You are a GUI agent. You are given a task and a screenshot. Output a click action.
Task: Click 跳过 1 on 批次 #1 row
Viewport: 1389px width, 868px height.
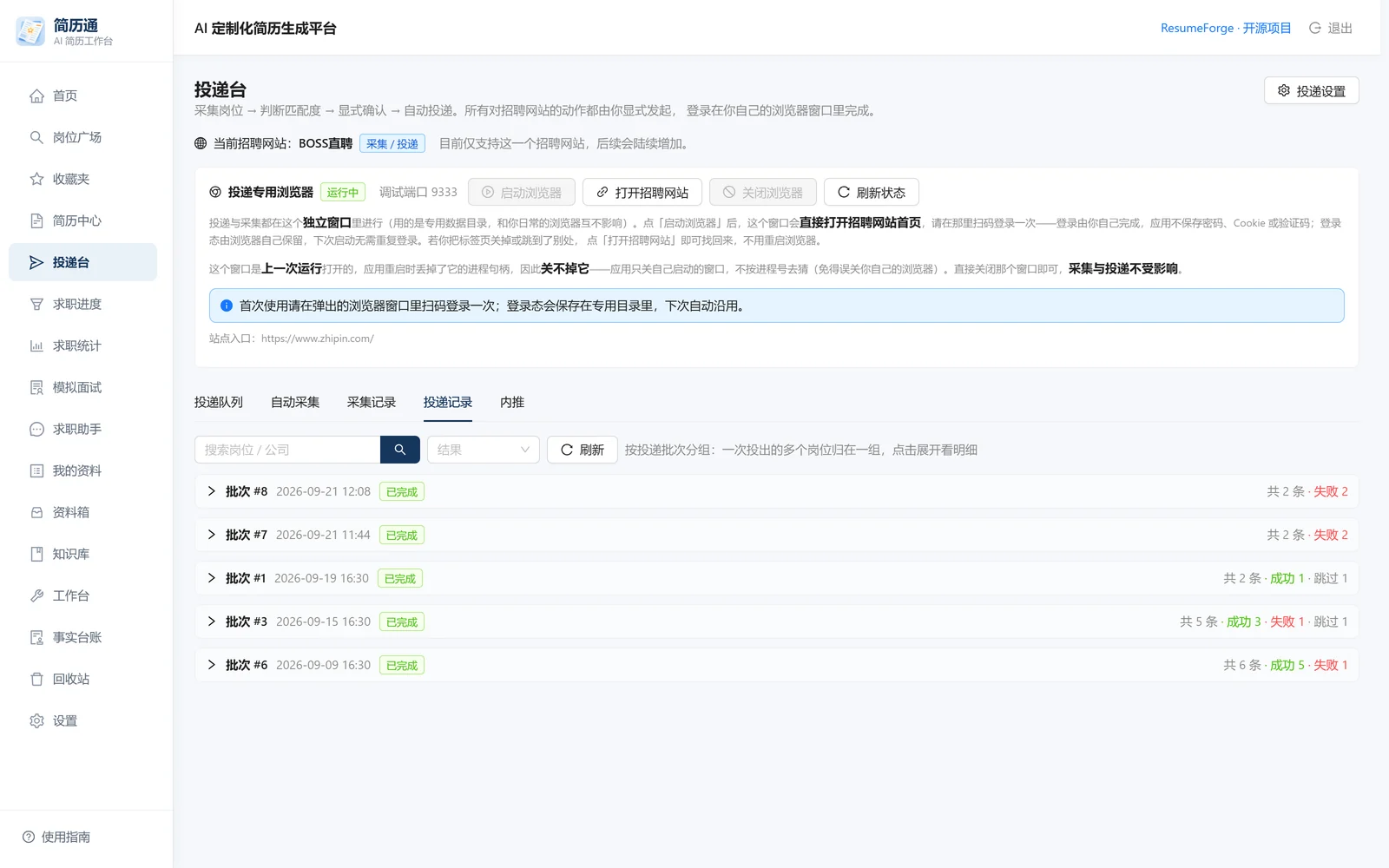point(1331,578)
